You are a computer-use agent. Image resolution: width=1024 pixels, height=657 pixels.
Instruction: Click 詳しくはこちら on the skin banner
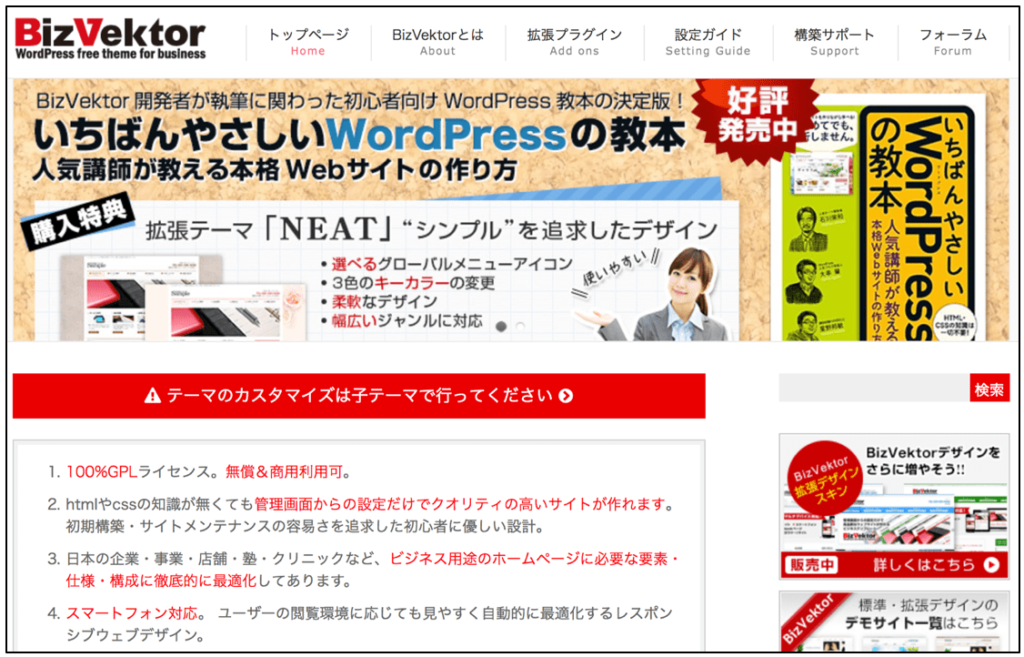coord(924,564)
